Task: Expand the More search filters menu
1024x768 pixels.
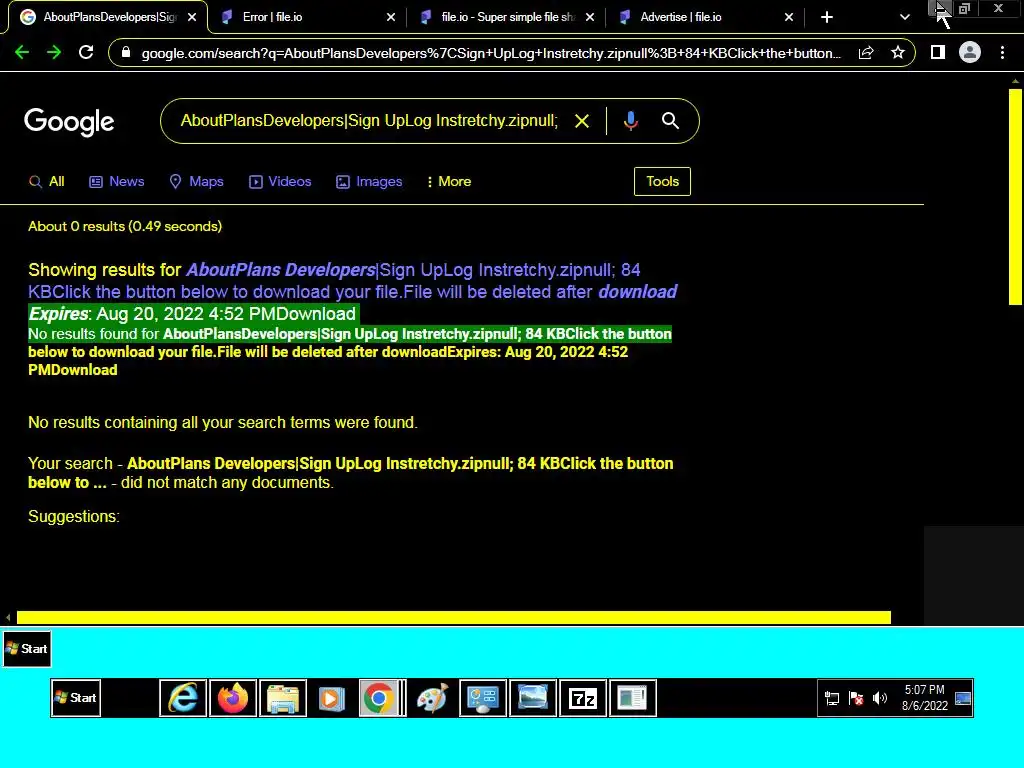Action: coord(449,182)
